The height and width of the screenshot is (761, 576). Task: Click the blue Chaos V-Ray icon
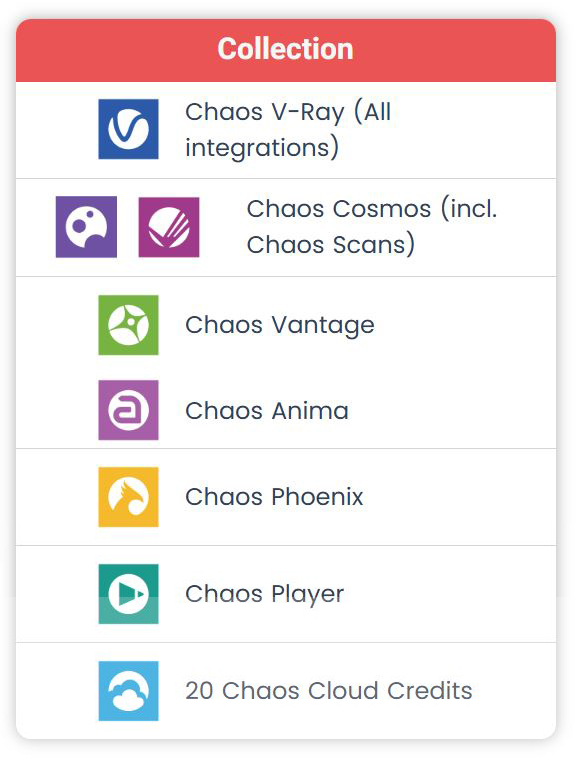(x=128, y=129)
